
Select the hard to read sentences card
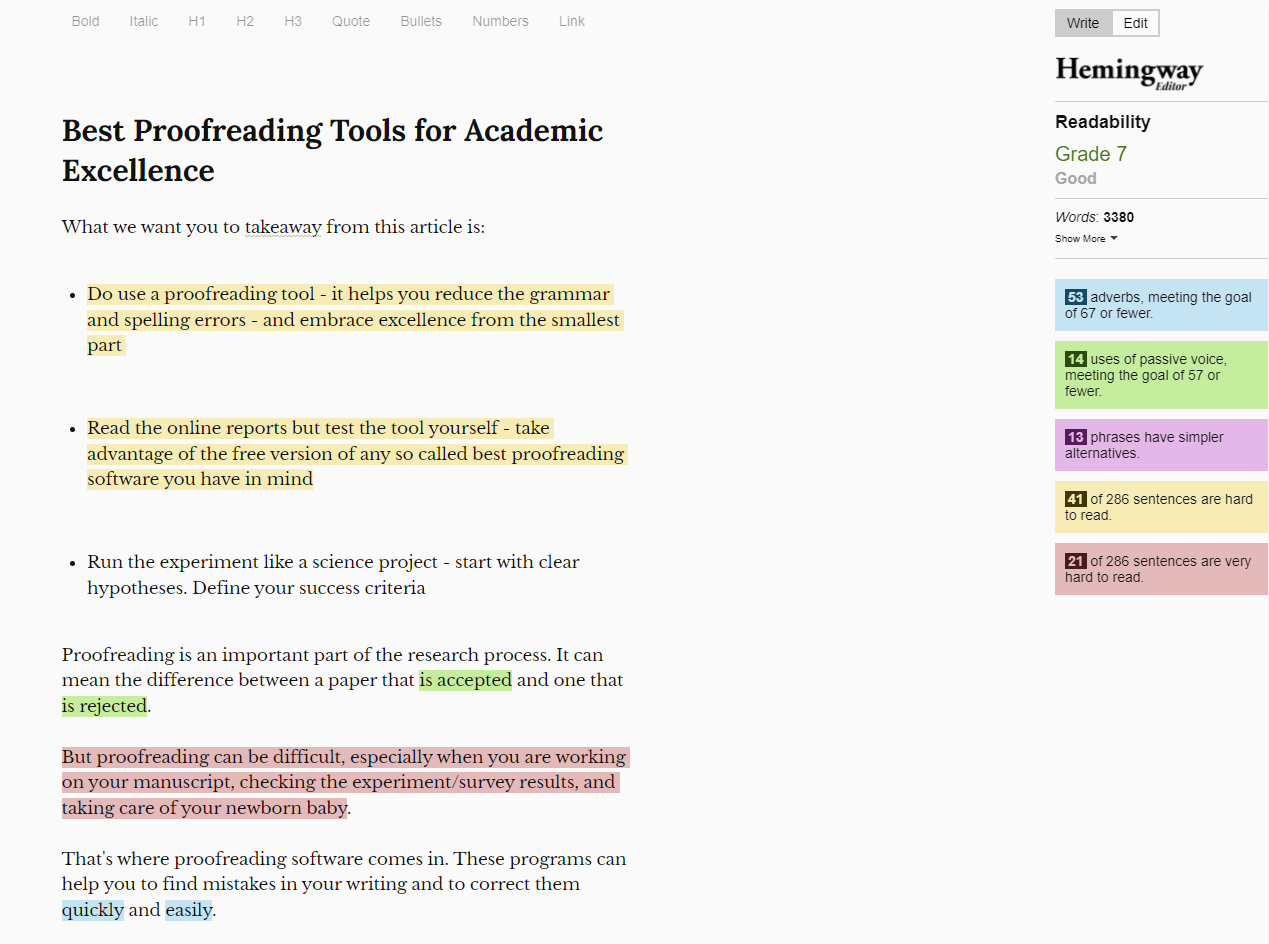(1160, 507)
